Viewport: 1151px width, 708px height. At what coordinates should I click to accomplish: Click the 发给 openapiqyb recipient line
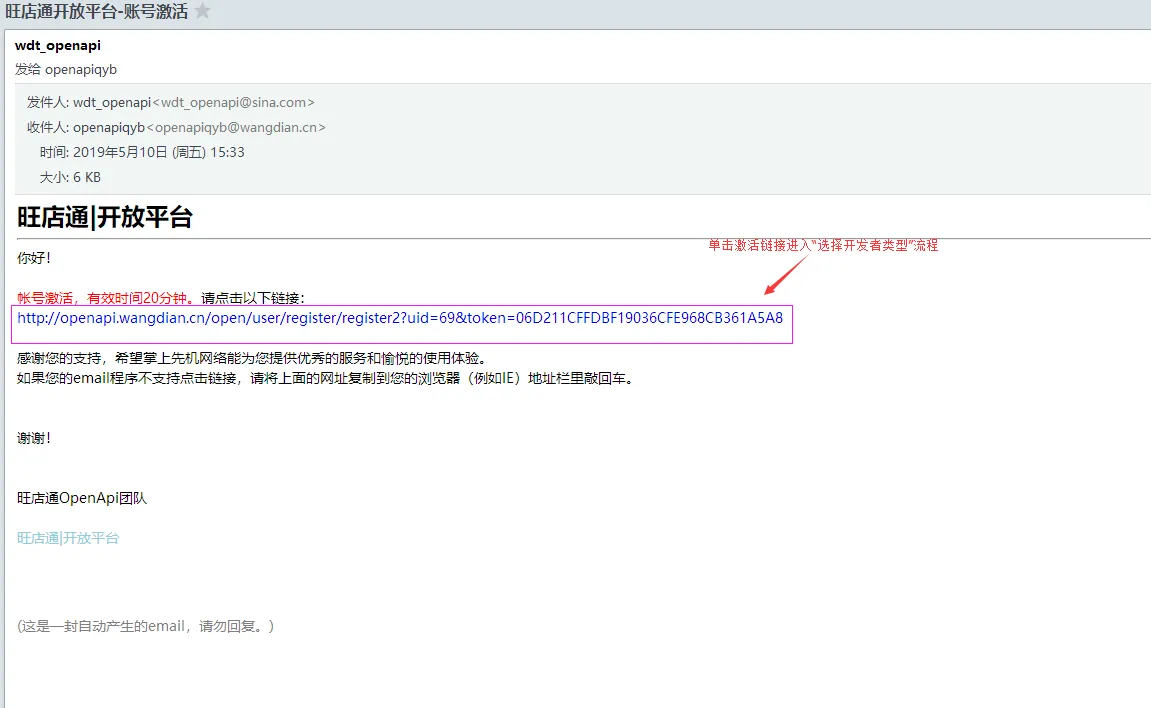pyautogui.click(x=66, y=70)
